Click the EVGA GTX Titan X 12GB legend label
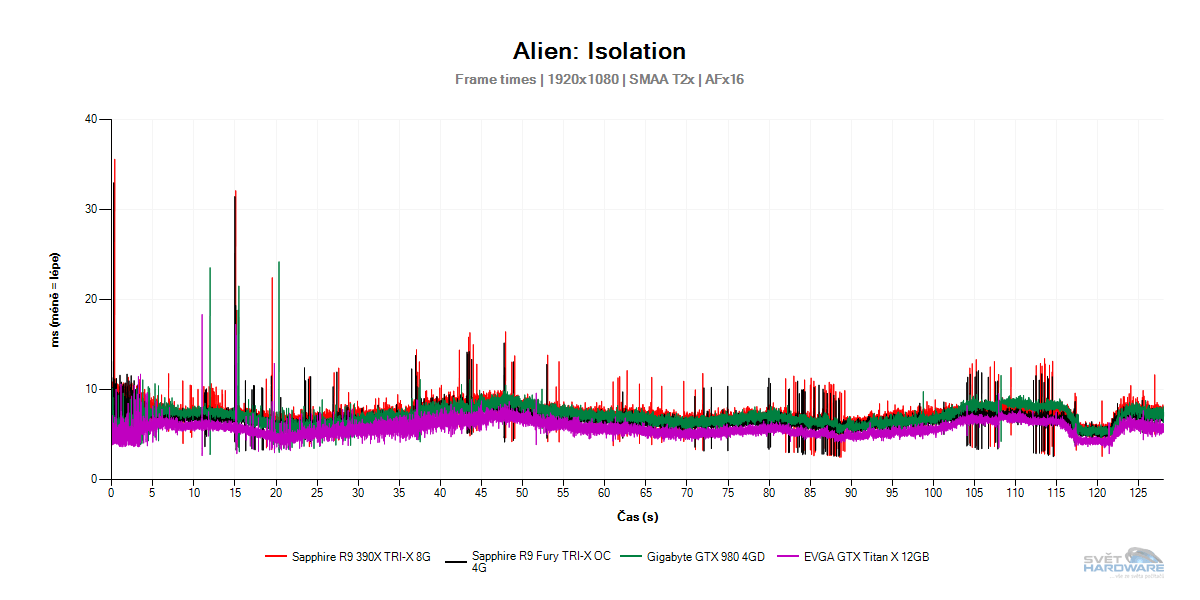The image size is (1200, 600). click(866, 557)
